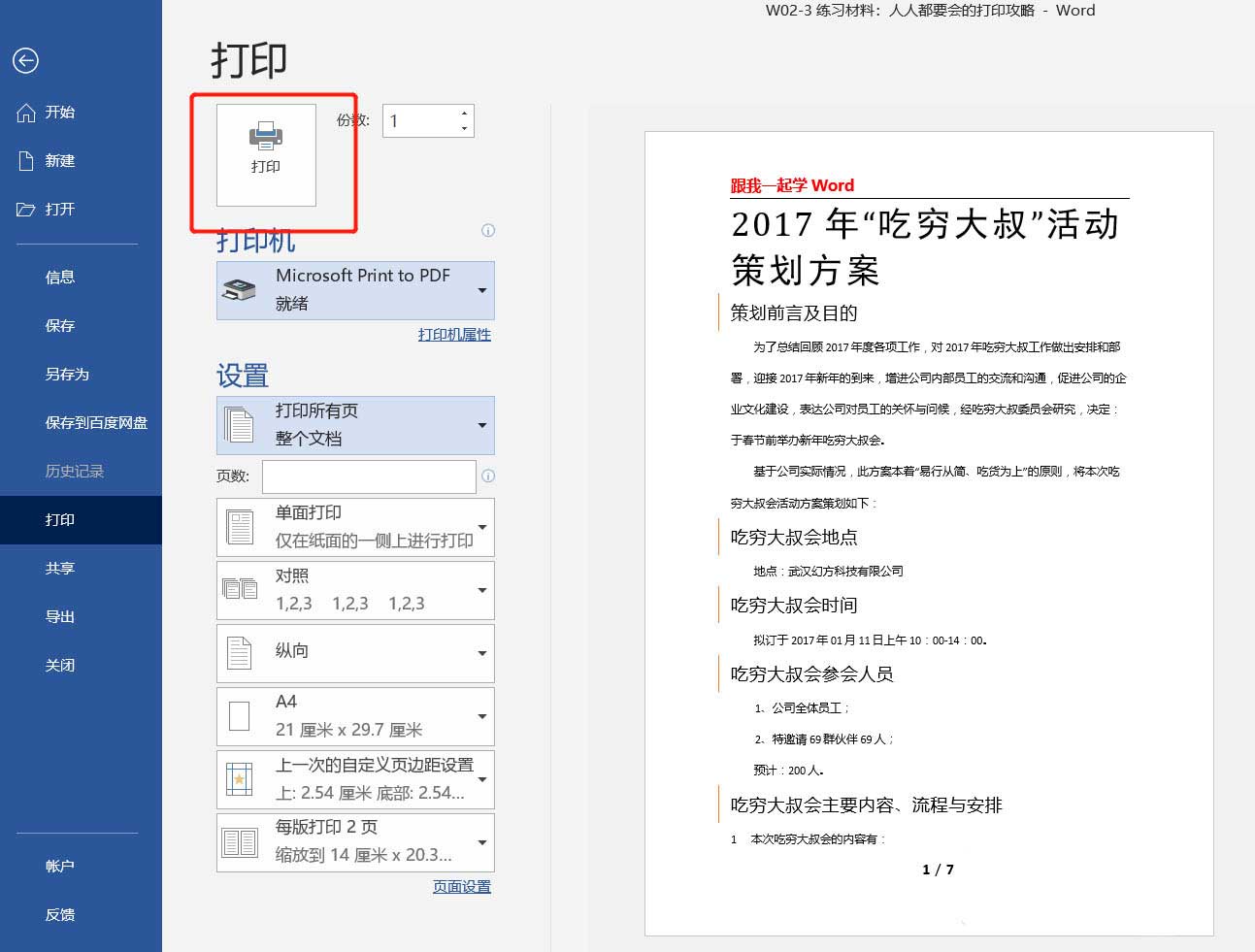This screenshot has width=1255, height=952.
Task: Open the 每版打印 2 页 dropdown
Action: click(355, 842)
